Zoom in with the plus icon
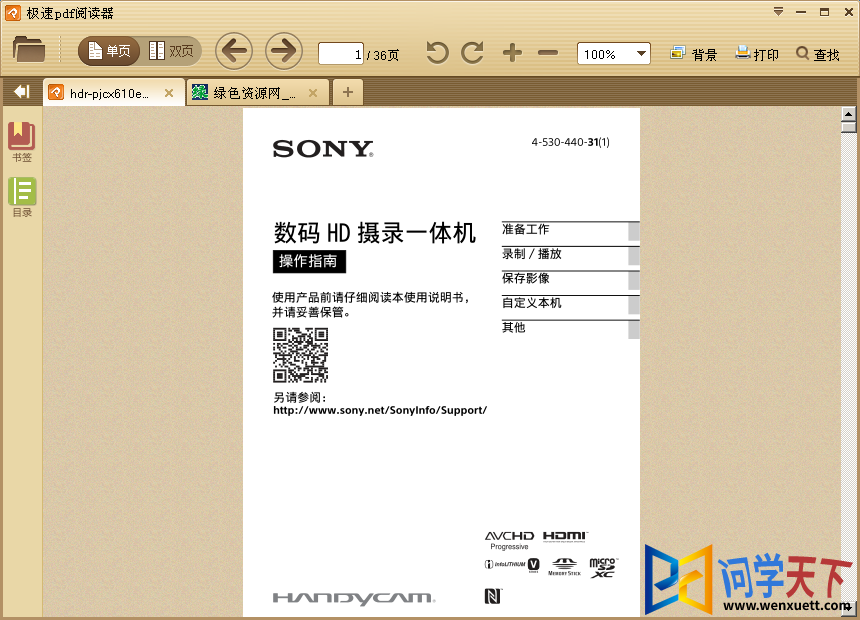Screen dimensions: 860x620 click(x=512, y=53)
